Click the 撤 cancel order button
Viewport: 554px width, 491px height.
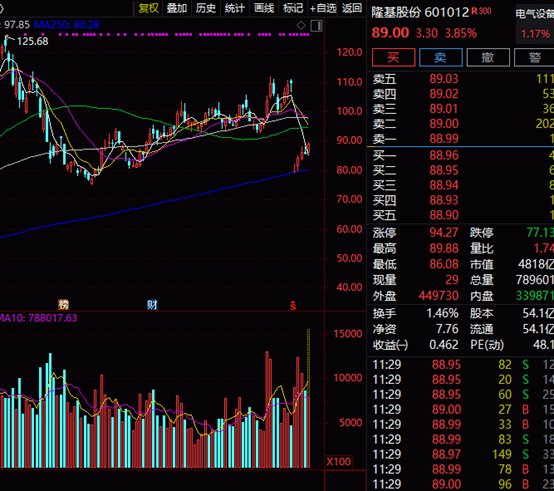[488, 57]
